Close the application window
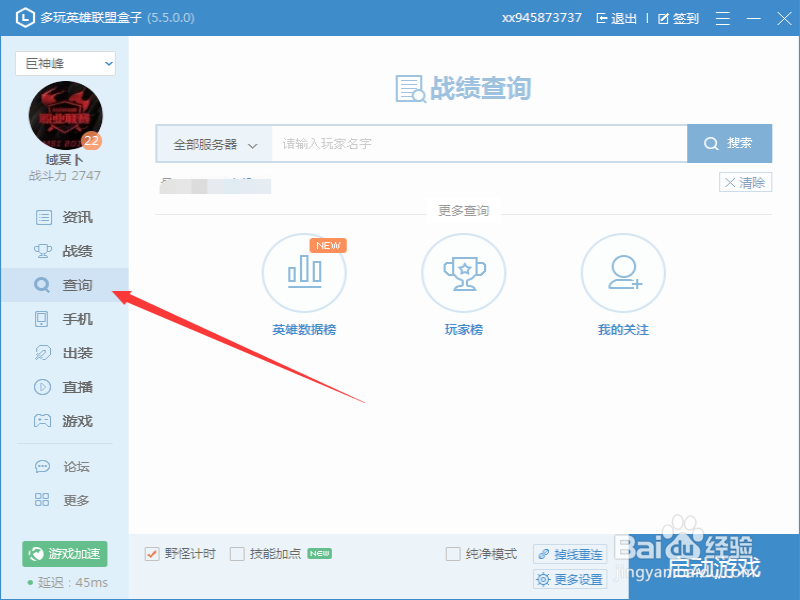Image resolution: width=800 pixels, height=600 pixels. point(784,18)
